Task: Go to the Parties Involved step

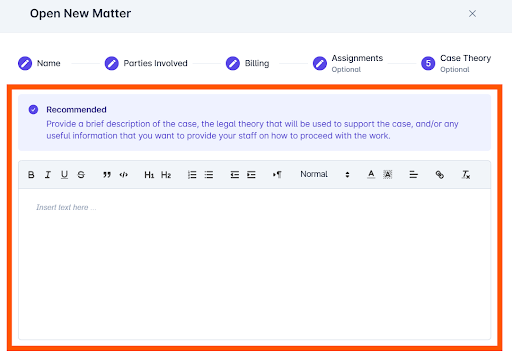Action: 146,63
